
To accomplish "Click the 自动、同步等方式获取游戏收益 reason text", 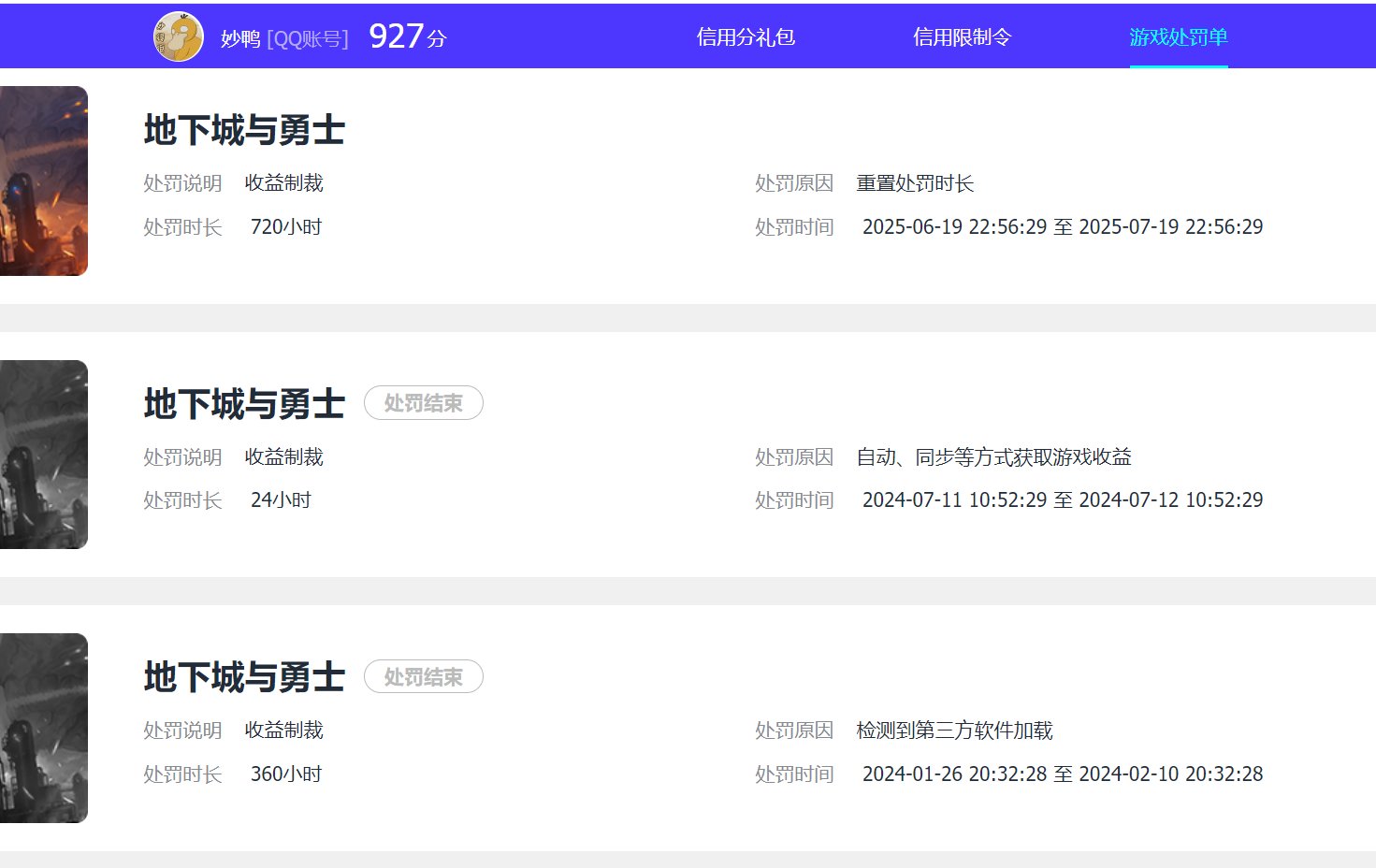I will 993,457.
